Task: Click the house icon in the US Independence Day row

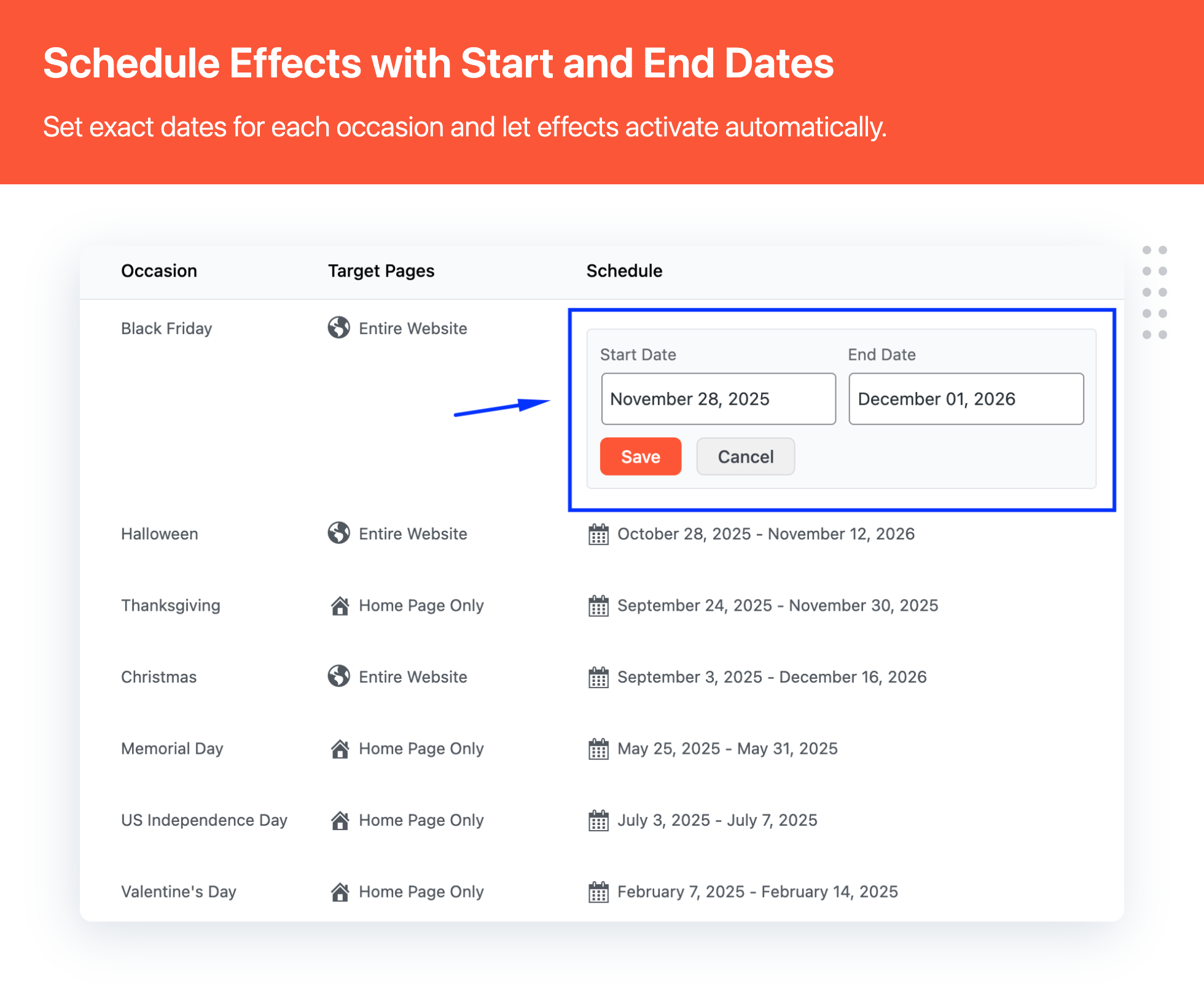Action: (340, 820)
